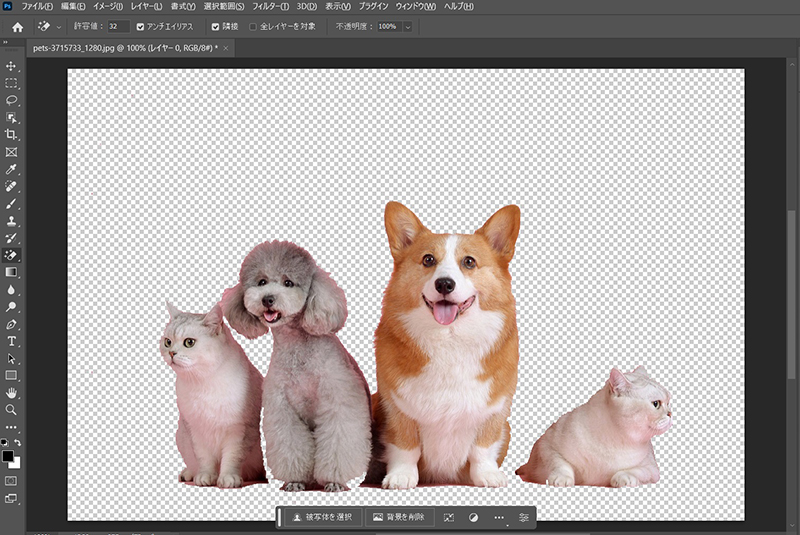Select the Pen tool
The width and height of the screenshot is (800, 535).
click(11, 324)
